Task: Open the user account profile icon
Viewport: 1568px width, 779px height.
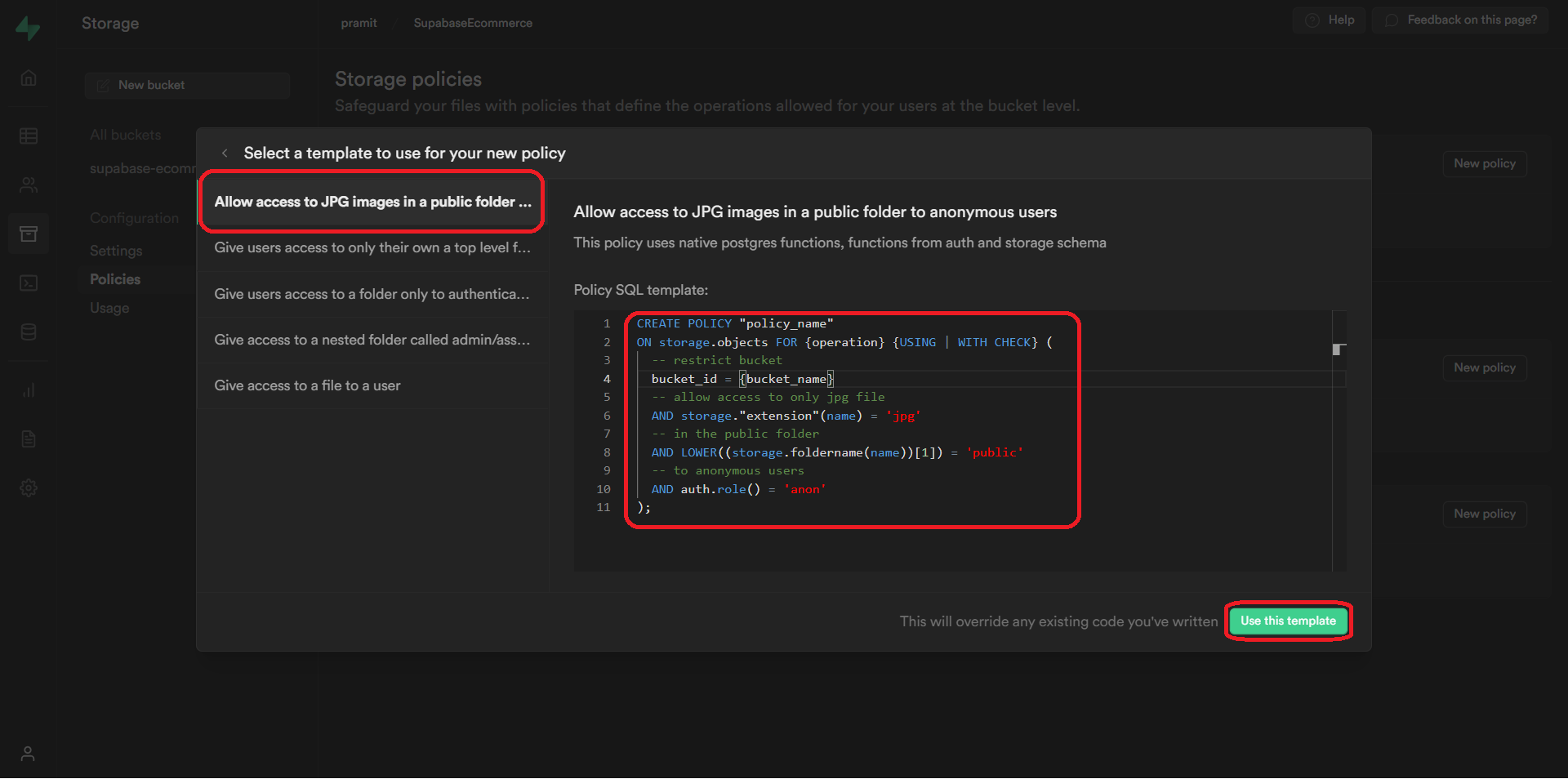Action: click(28, 753)
